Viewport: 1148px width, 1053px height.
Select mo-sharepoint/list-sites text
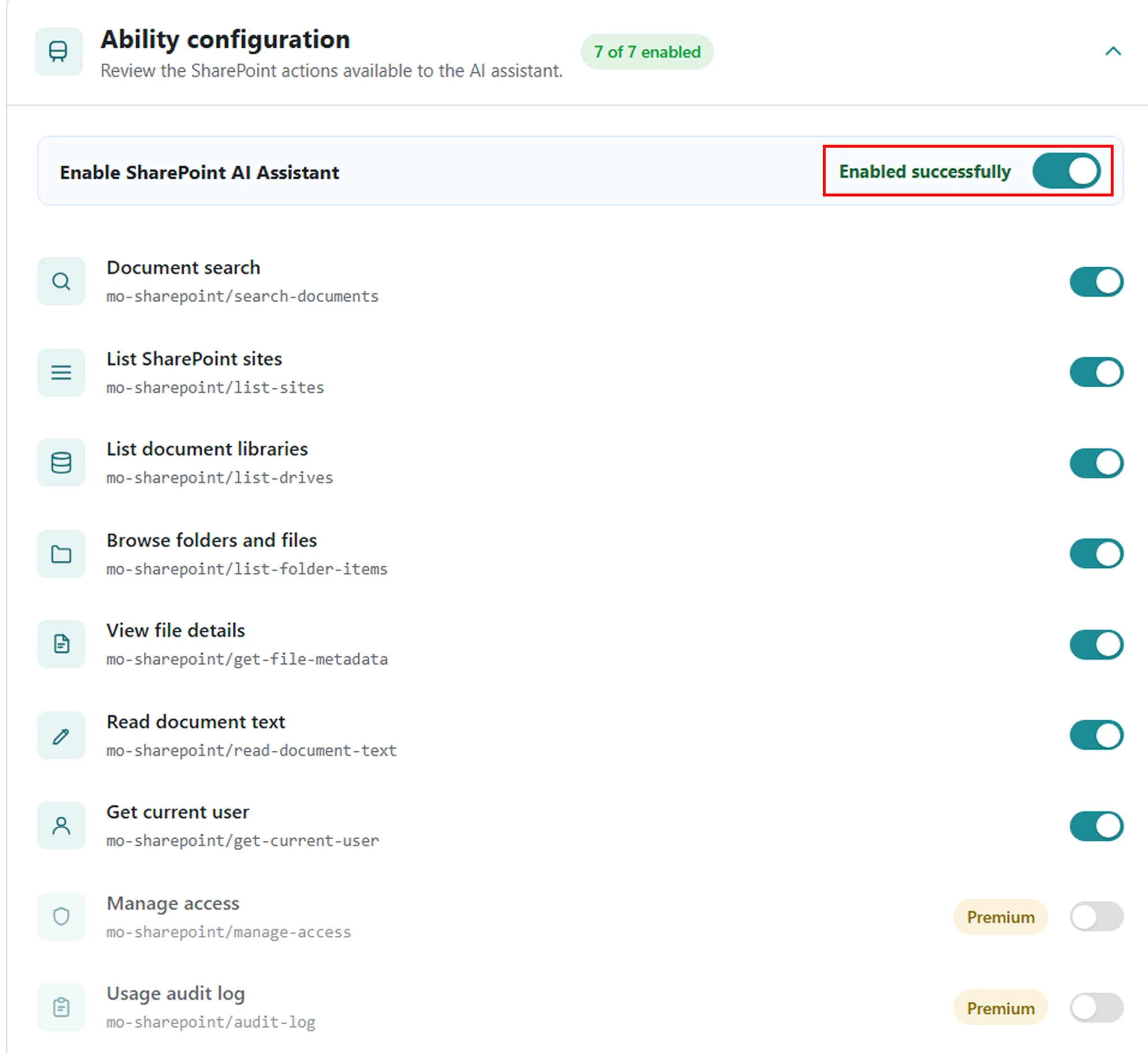(x=215, y=387)
